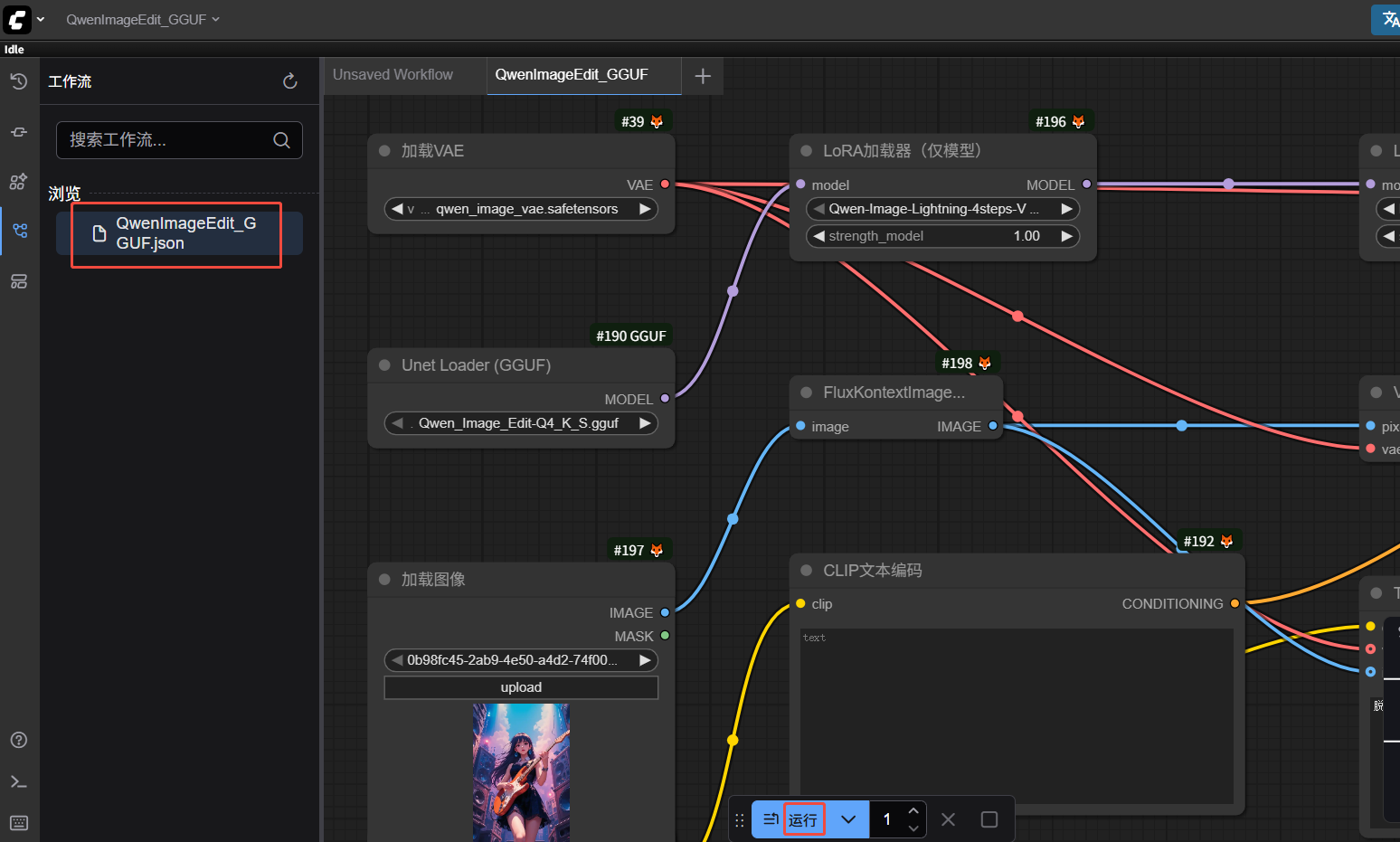
Task: Expand the run button options dropdown
Action: (848, 819)
